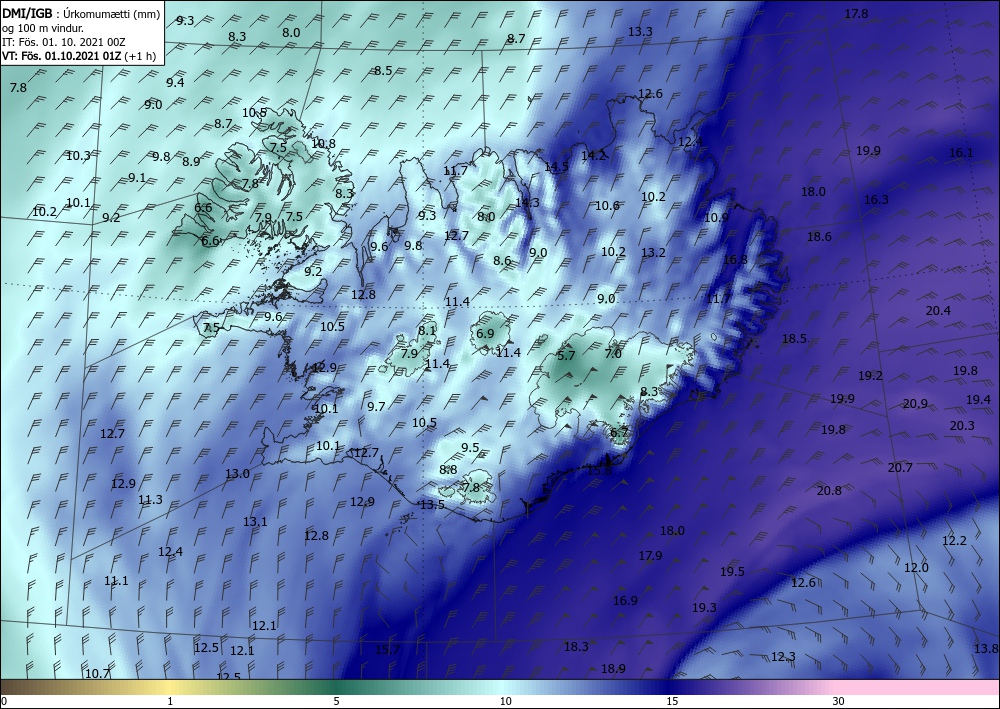Click the 12.3 value on the map
This screenshot has height=709, width=1000.
pyautogui.click(x=783, y=656)
